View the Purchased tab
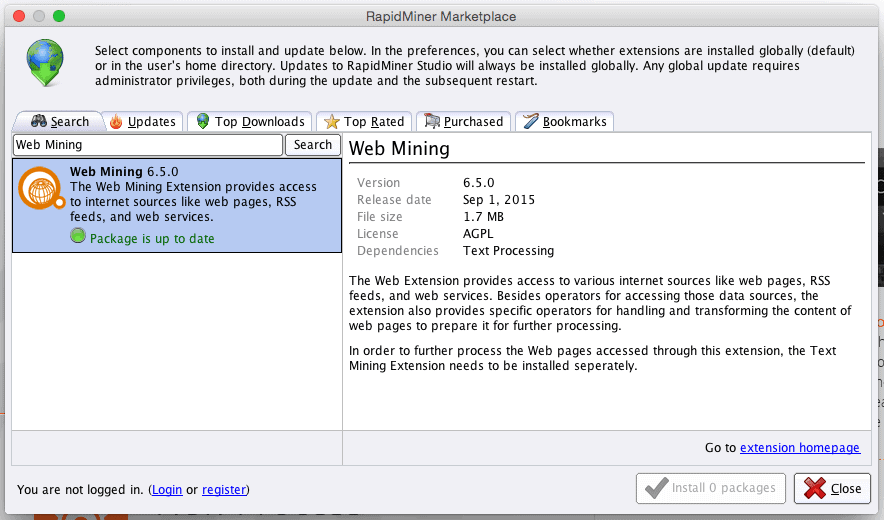This screenshot has height=520, width=884. pyautogui.click(x=463, y=121)
